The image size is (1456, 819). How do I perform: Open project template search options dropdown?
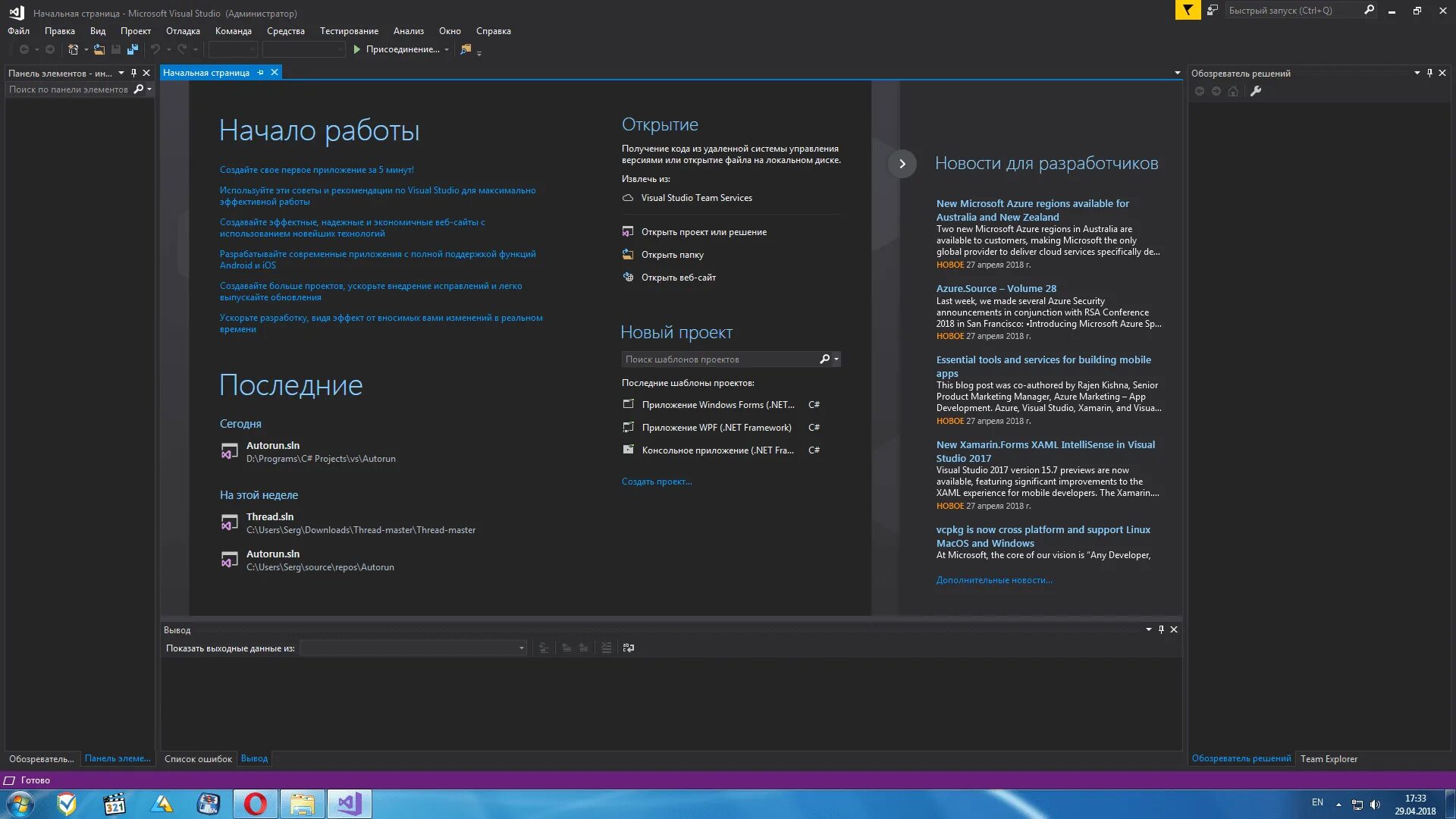point(836,359)
